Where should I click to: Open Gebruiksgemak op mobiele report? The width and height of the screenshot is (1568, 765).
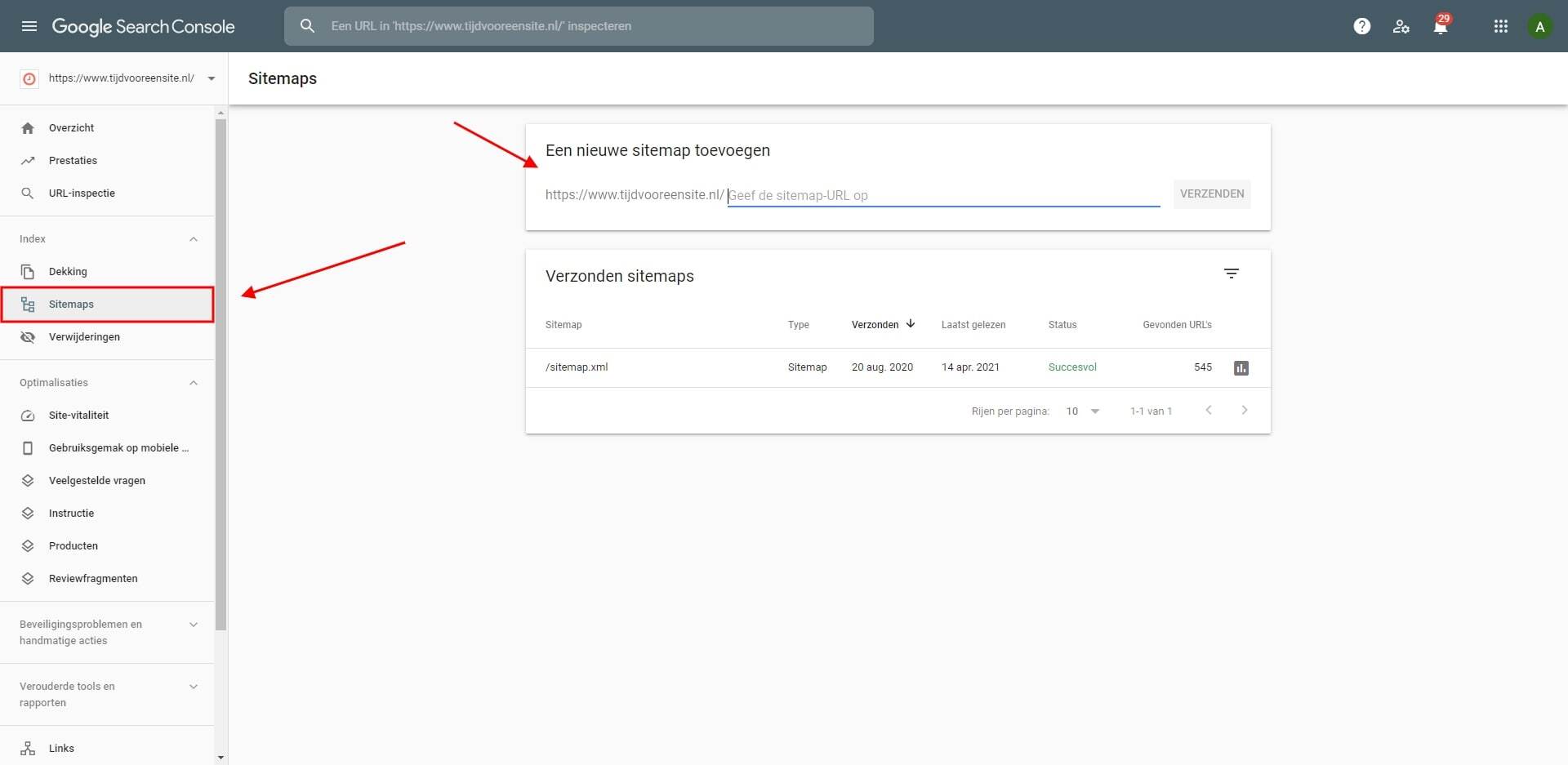[x=107, y=448]
